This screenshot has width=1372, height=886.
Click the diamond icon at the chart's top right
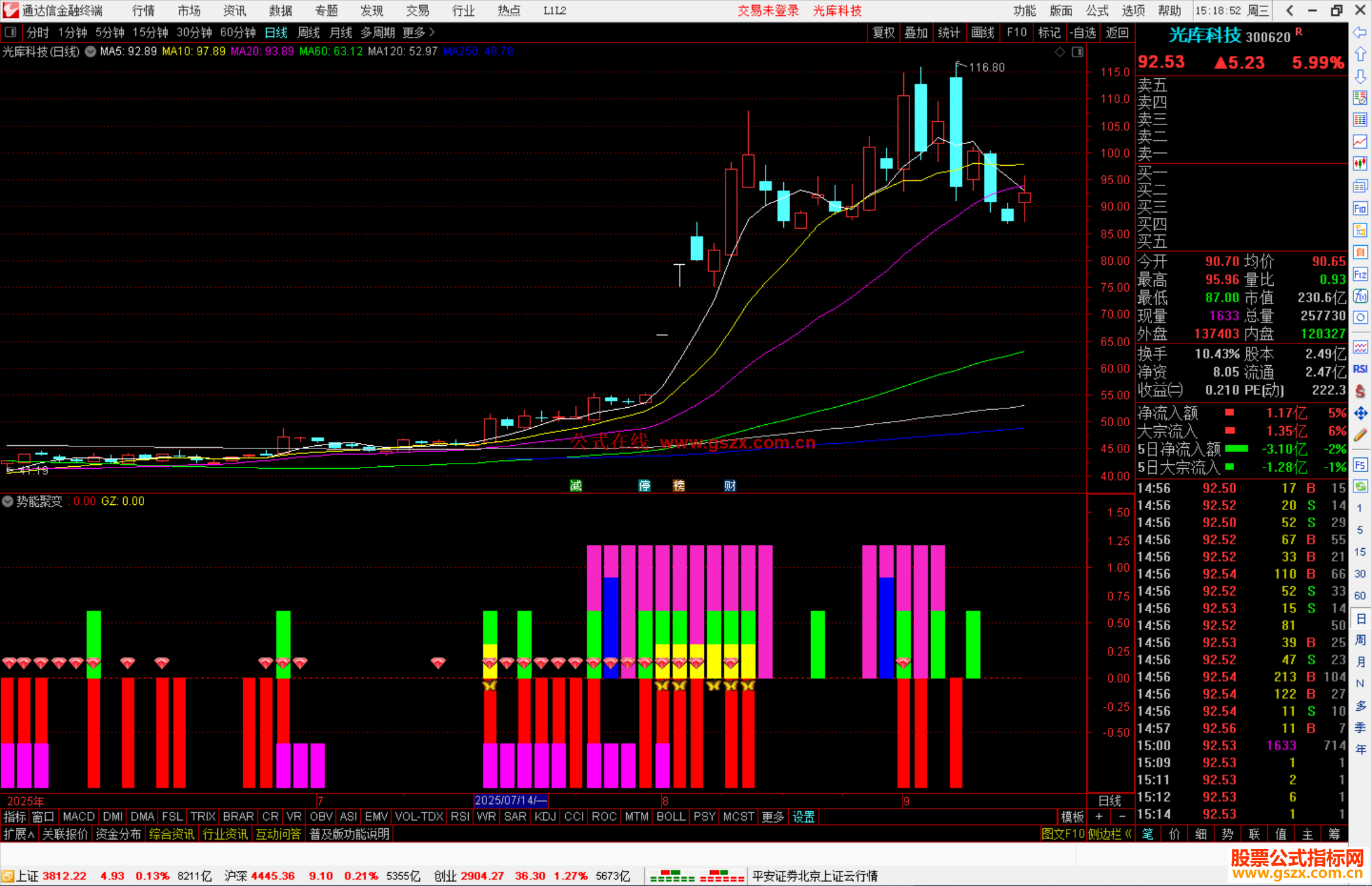(1059, 52)
